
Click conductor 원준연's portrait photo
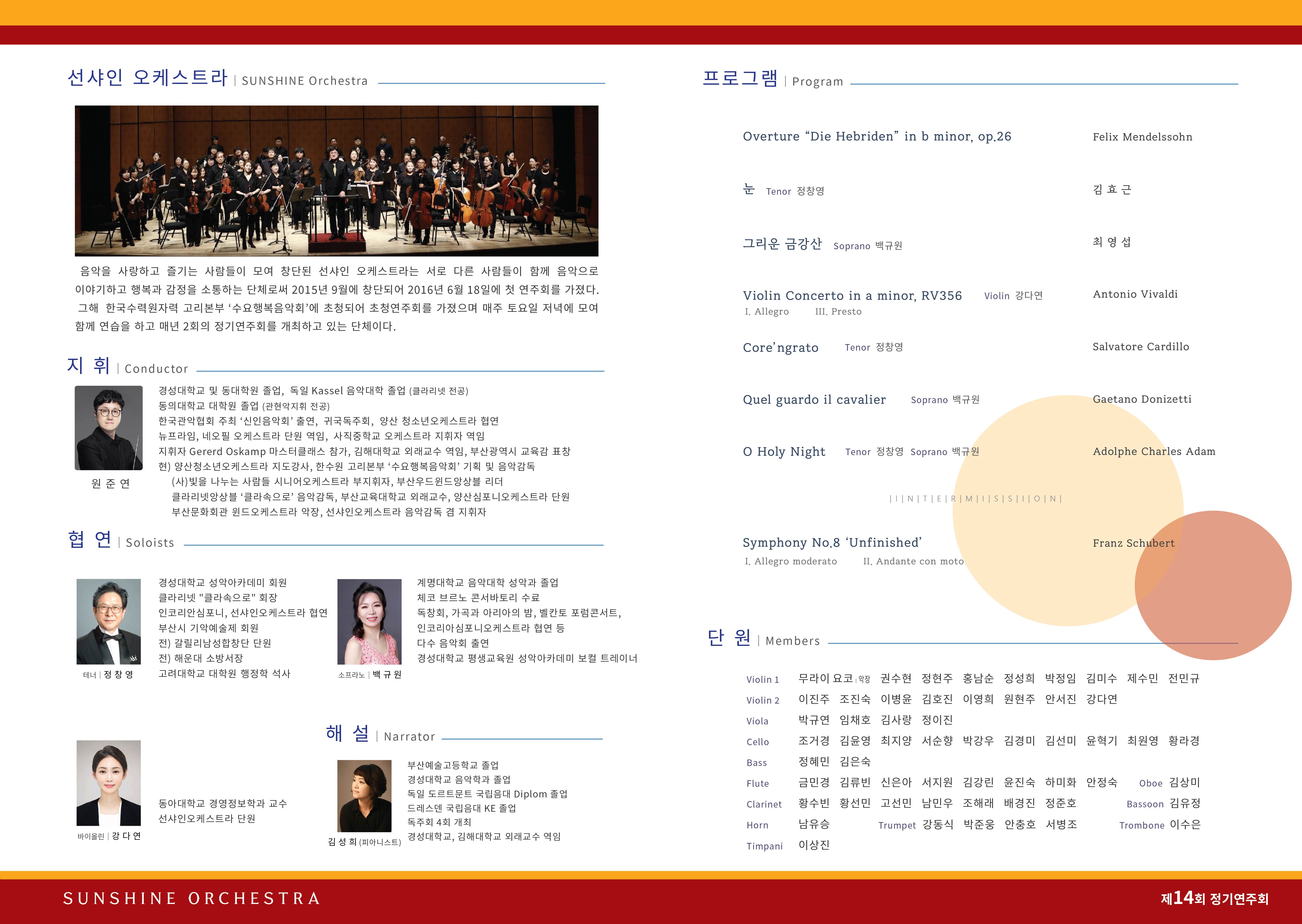pyautogui.click(x=109, y=428)
